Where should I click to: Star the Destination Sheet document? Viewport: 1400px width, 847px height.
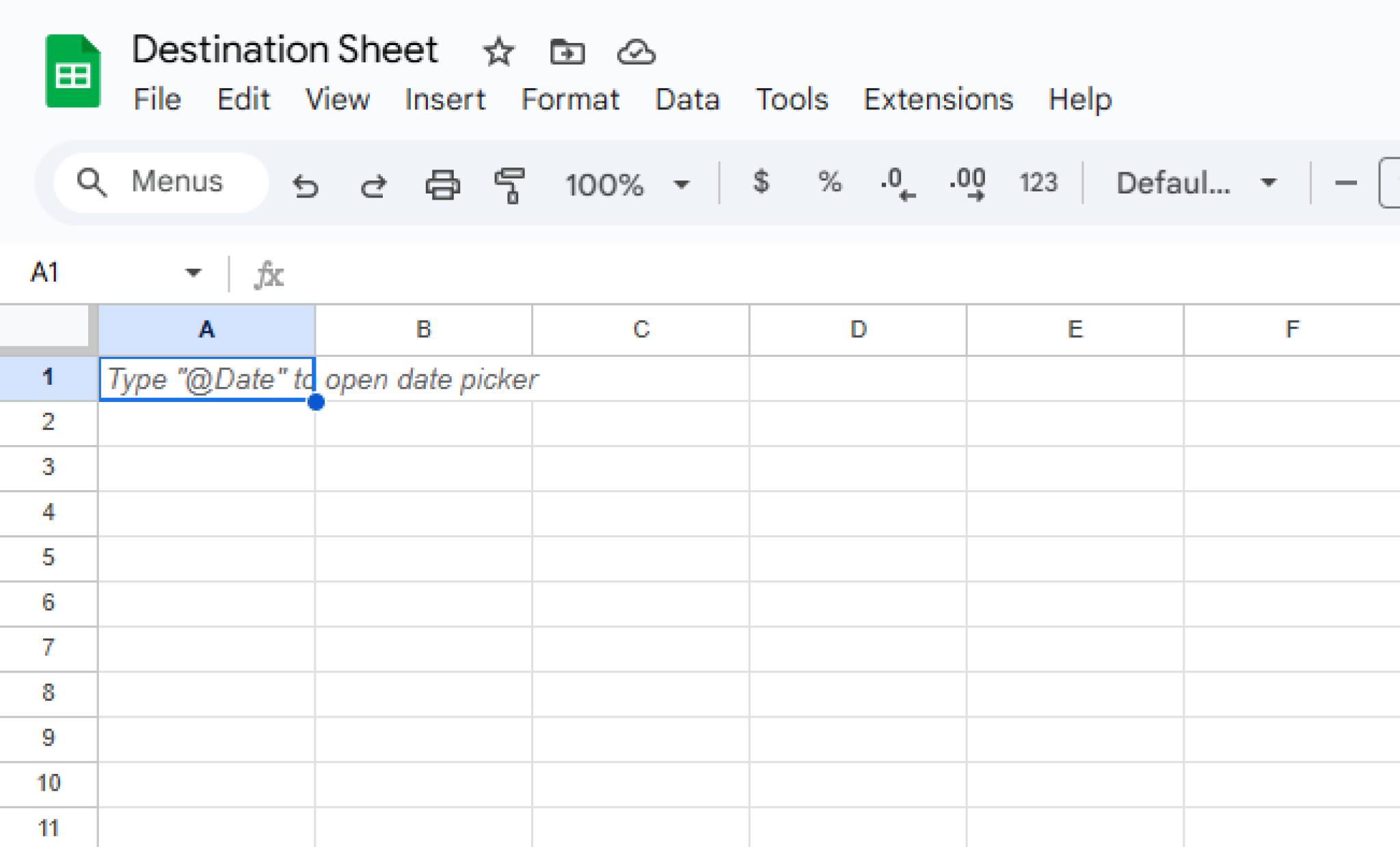click(x=498, y=51)
